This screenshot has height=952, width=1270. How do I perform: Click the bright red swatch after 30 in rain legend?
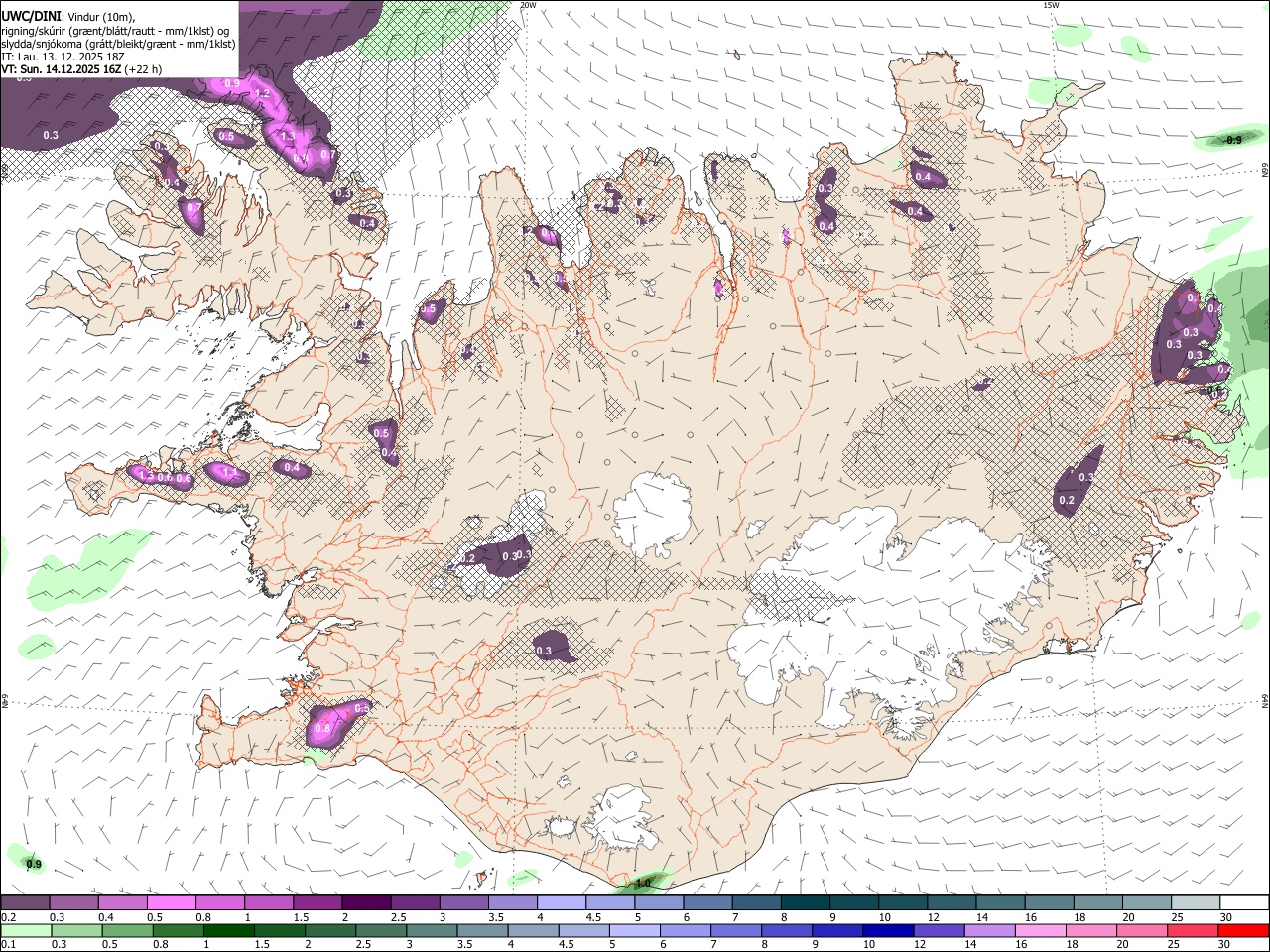click(1244, 930)
